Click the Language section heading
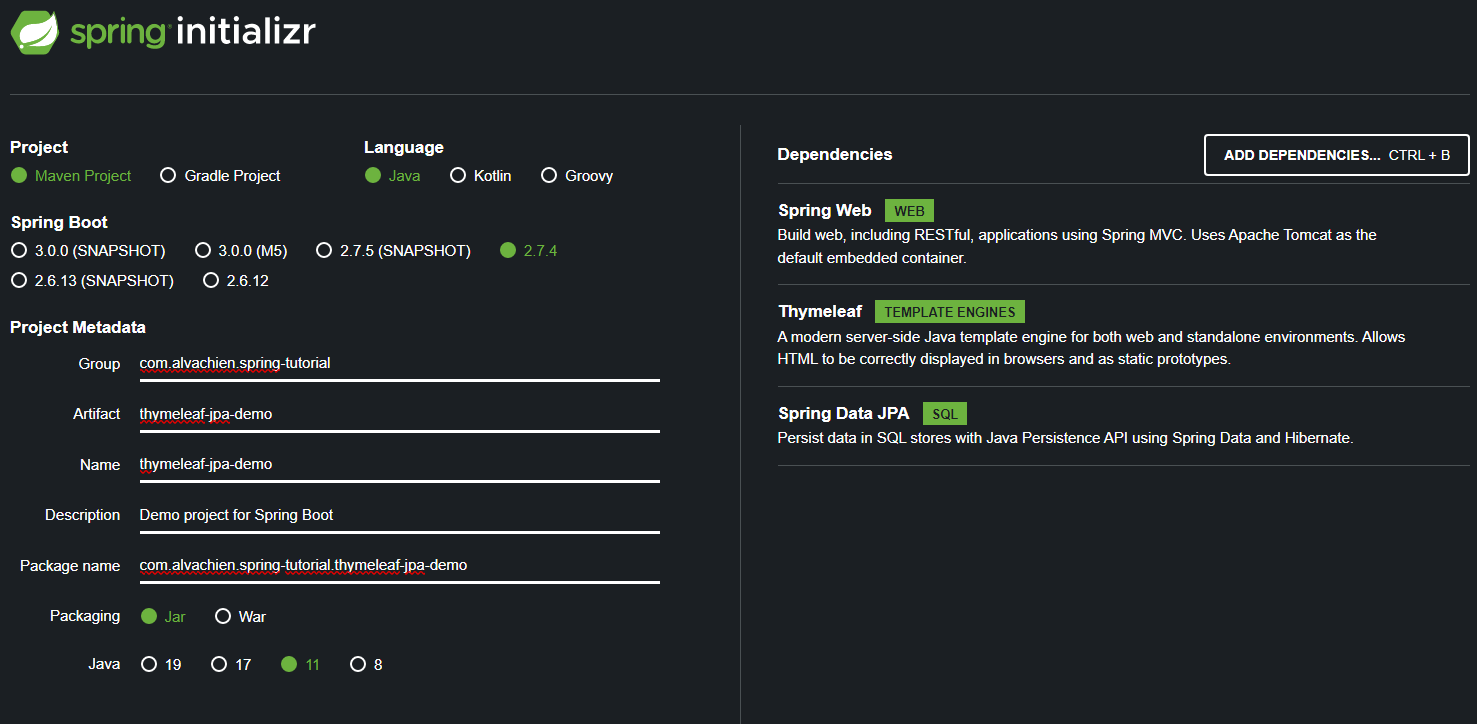This screenshot has width=1477, height=724. point(404,147)
